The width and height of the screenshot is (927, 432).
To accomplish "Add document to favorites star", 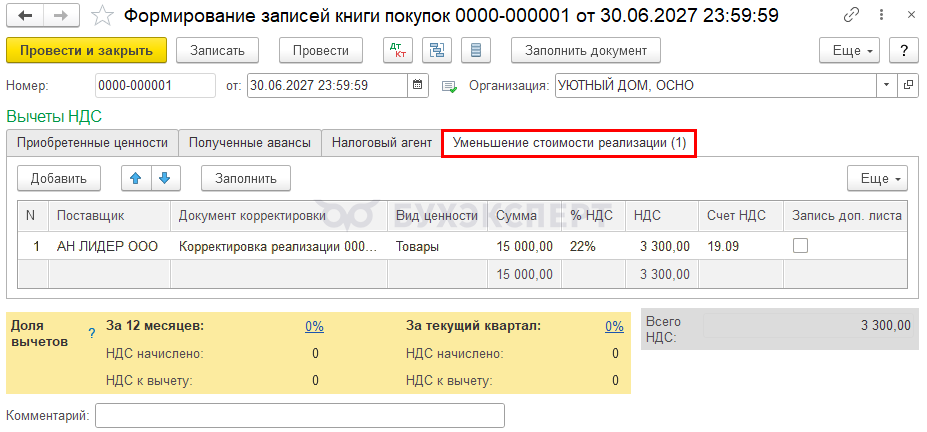I will [x=102, y=16].
